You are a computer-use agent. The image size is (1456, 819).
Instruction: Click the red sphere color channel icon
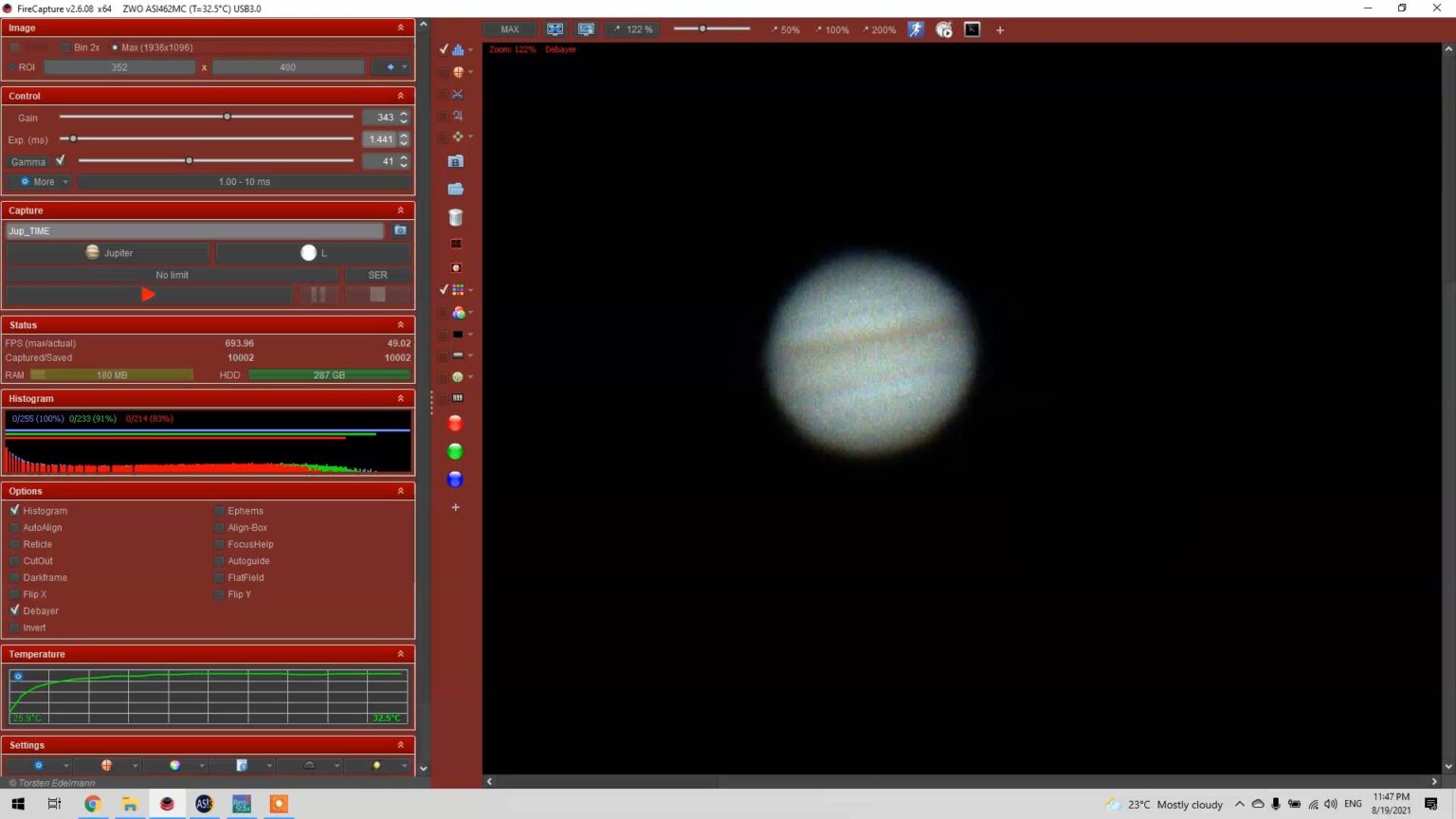coord(455,424)
